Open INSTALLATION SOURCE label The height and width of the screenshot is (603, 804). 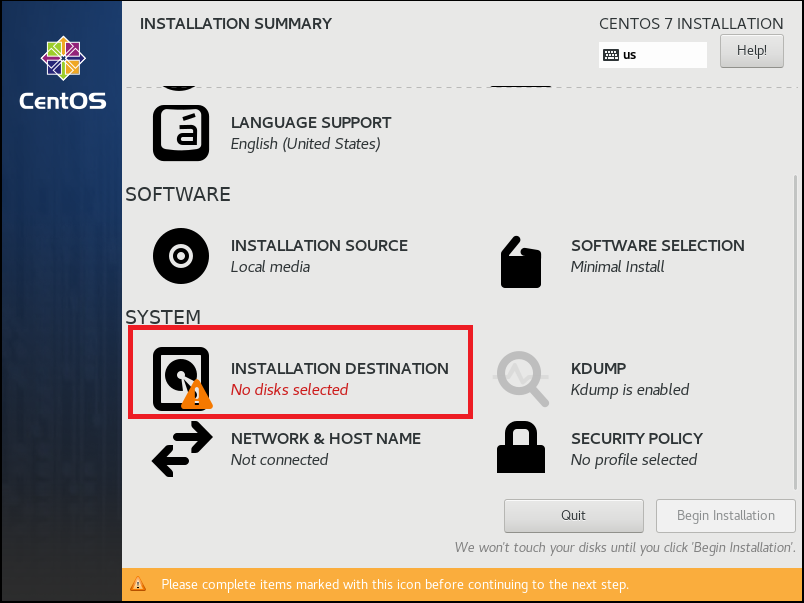click(x=319, y=246)
